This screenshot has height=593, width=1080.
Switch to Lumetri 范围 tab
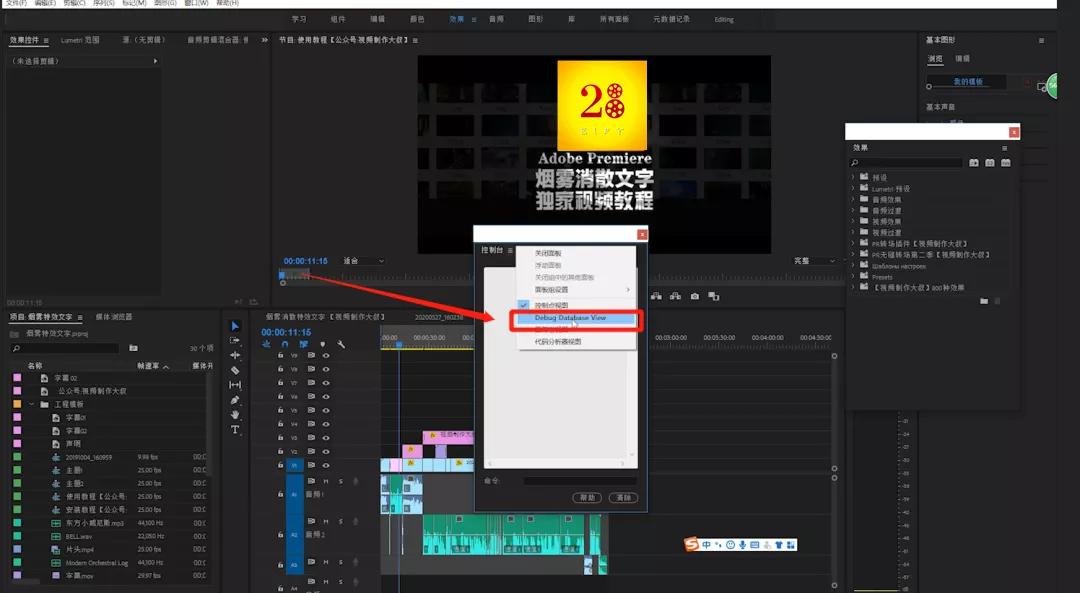(80, 40)
